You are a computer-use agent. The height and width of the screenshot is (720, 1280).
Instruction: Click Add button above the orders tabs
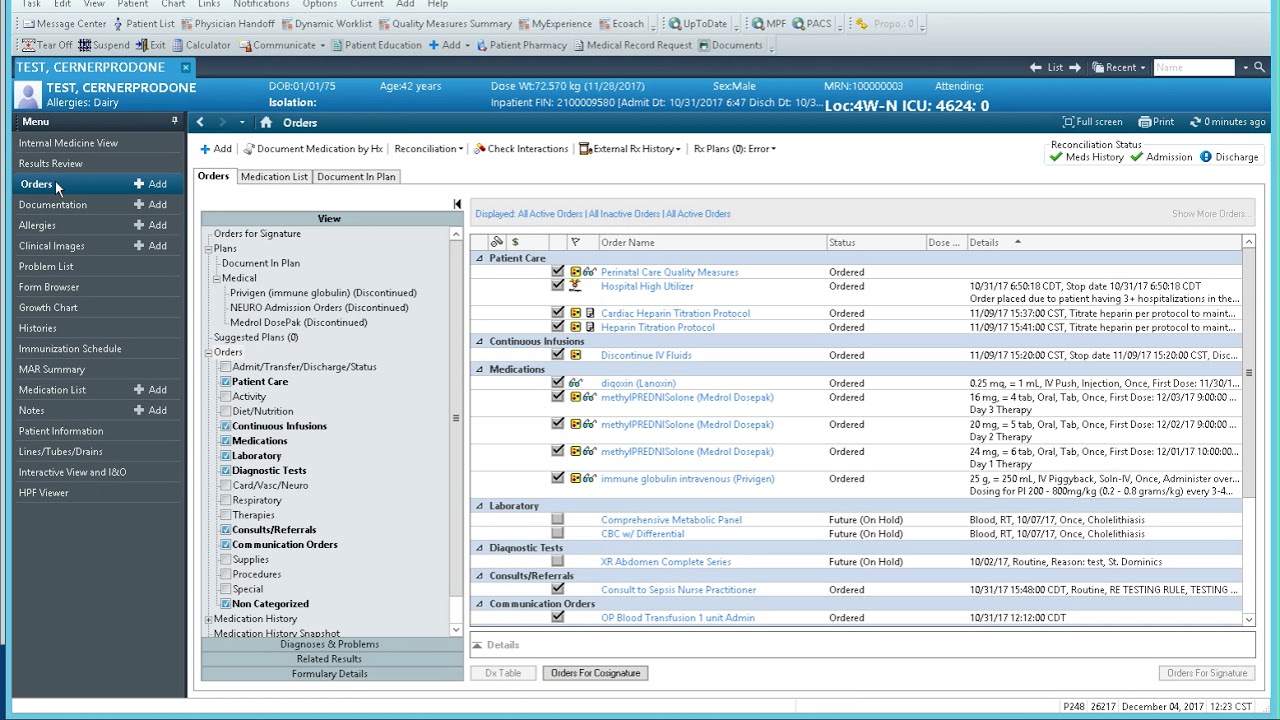[216, 149]
